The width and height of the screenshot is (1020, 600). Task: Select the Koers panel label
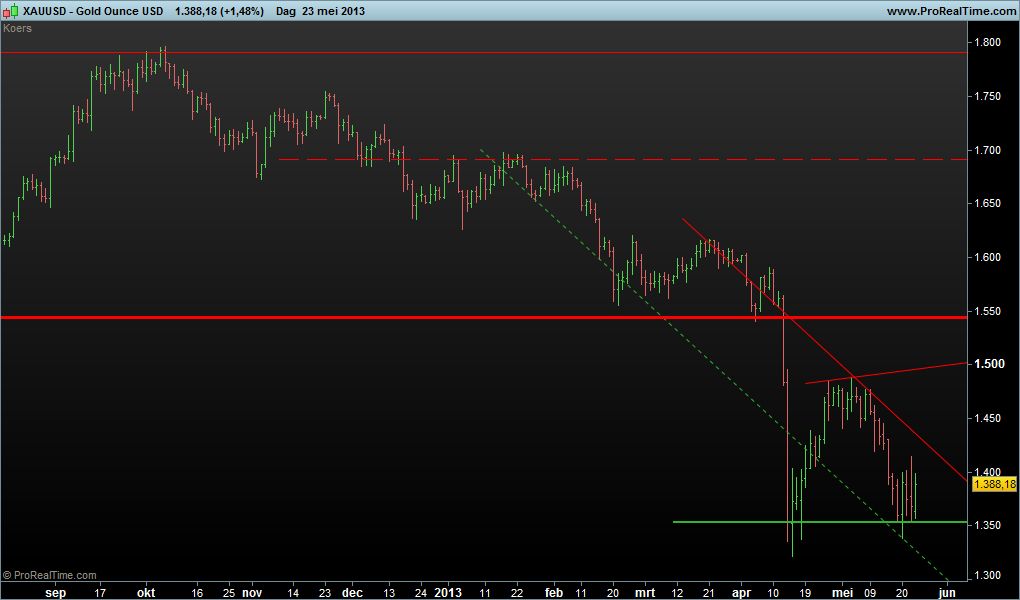pyautogui.click(x=17, y=28)
